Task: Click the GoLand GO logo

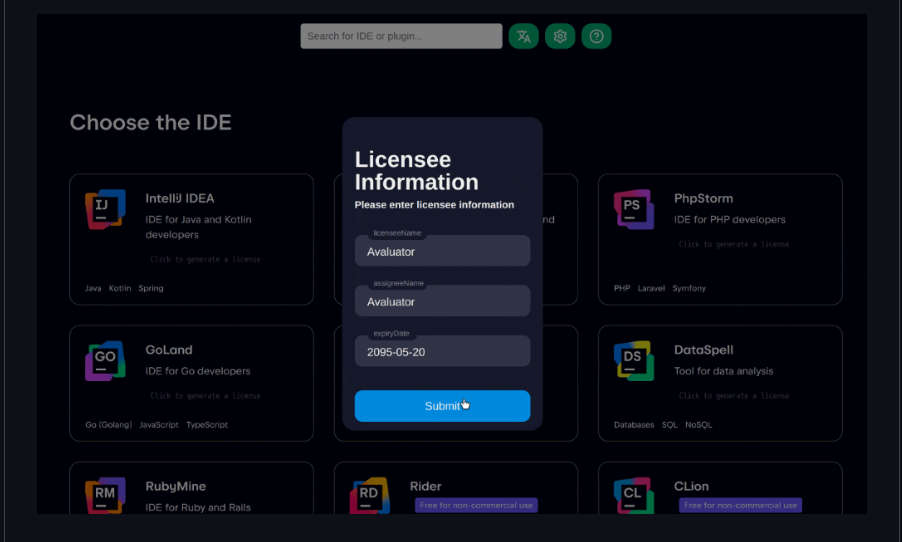Action: click(x=105, y=361)
